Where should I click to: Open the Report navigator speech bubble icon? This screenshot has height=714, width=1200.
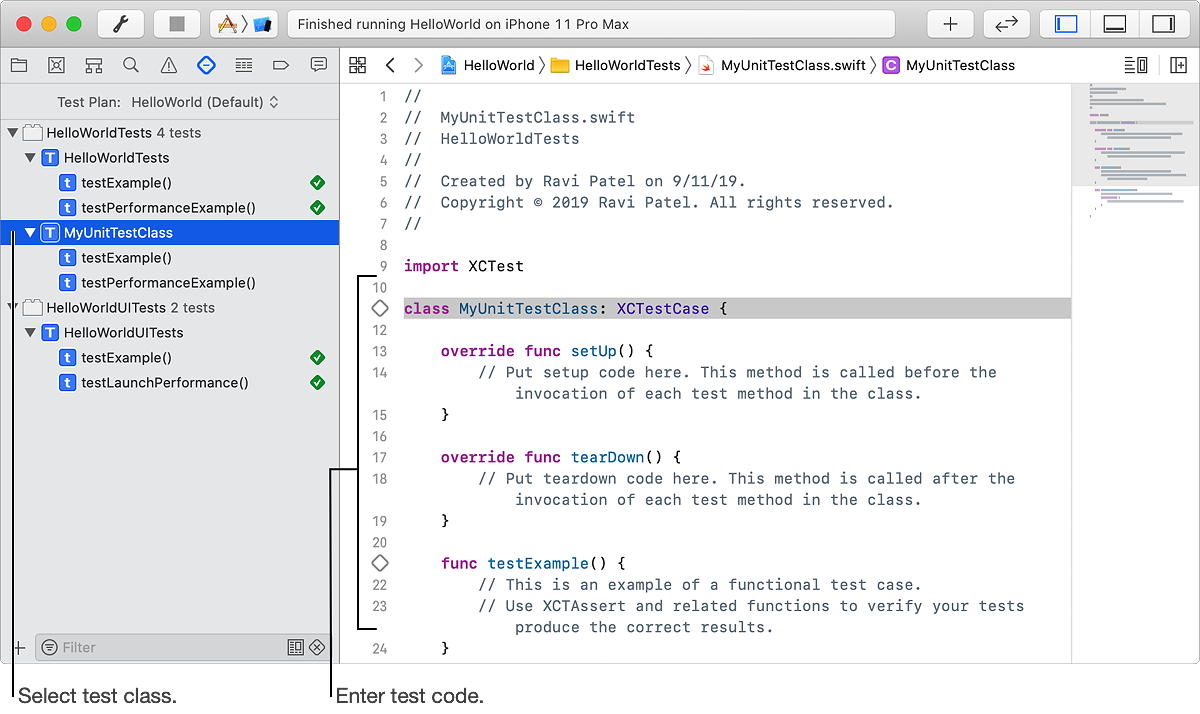[319, 65]
